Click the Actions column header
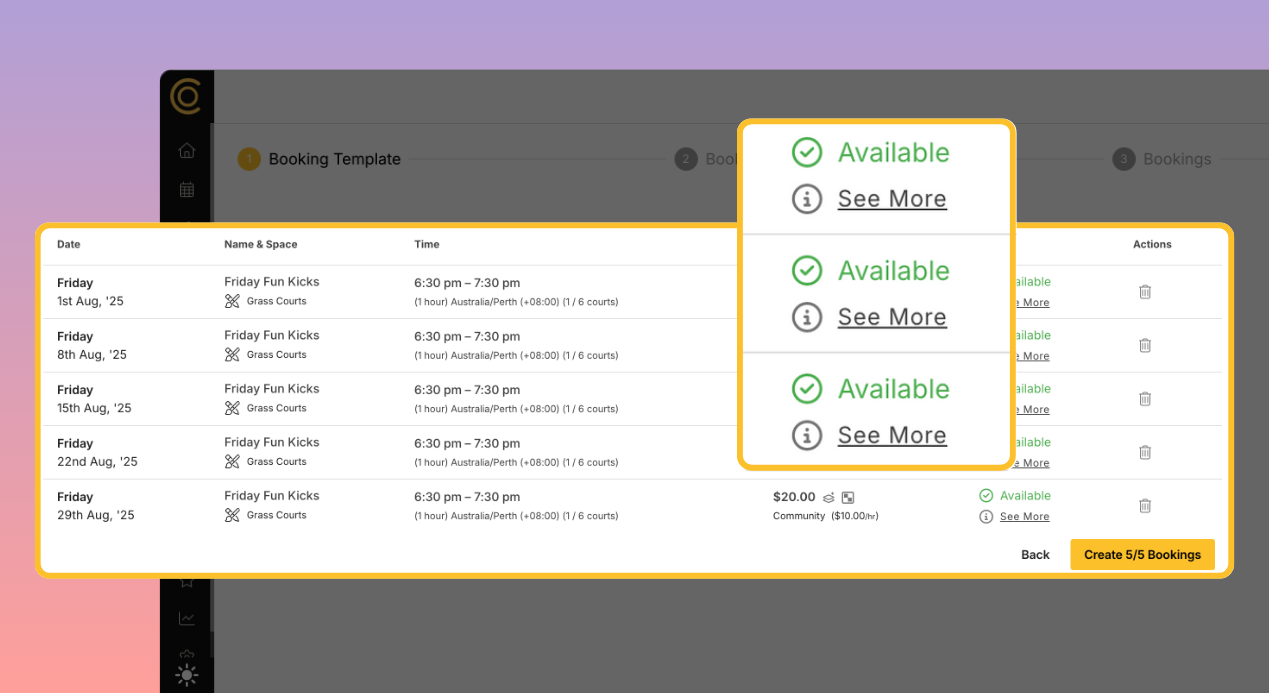Viewport: 1269px width, 693px height. [1152, 244]
